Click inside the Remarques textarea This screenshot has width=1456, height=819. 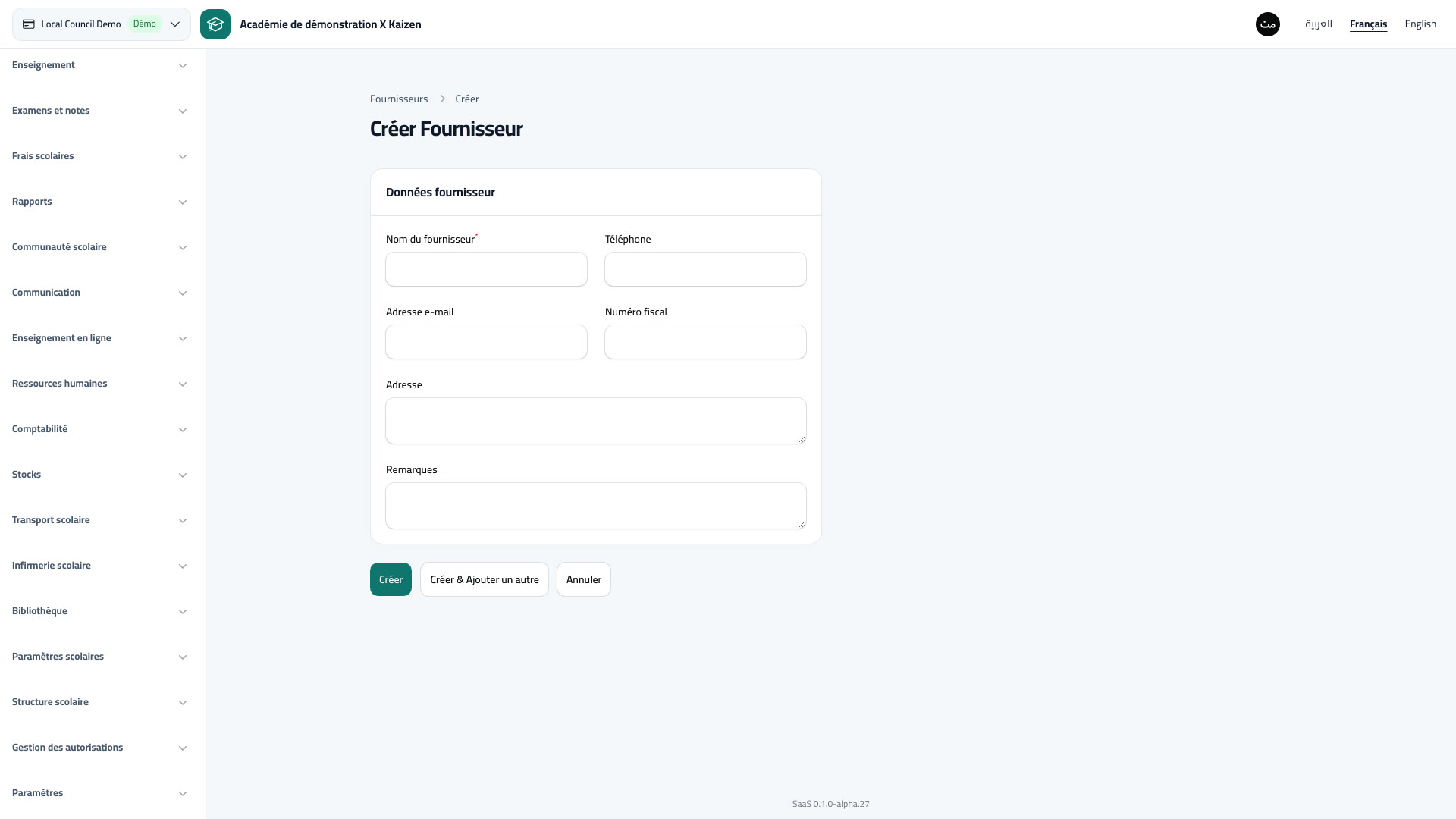(596, 506)
